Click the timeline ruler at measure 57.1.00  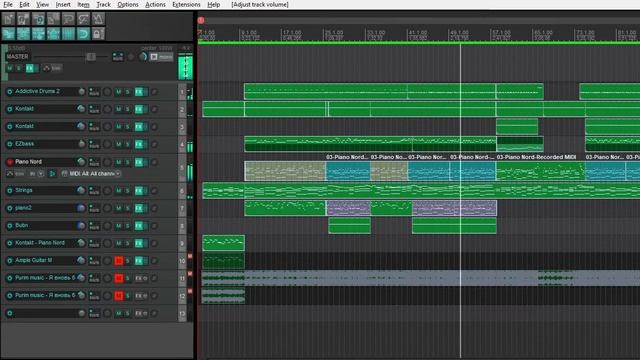click(500, 34)
